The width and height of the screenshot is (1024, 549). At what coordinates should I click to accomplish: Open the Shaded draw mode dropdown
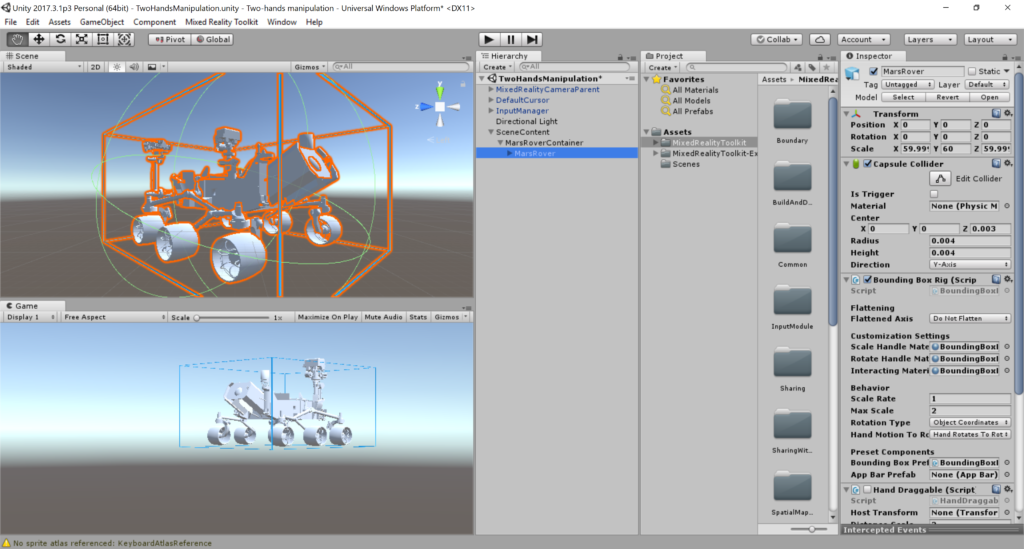(43, 67)
